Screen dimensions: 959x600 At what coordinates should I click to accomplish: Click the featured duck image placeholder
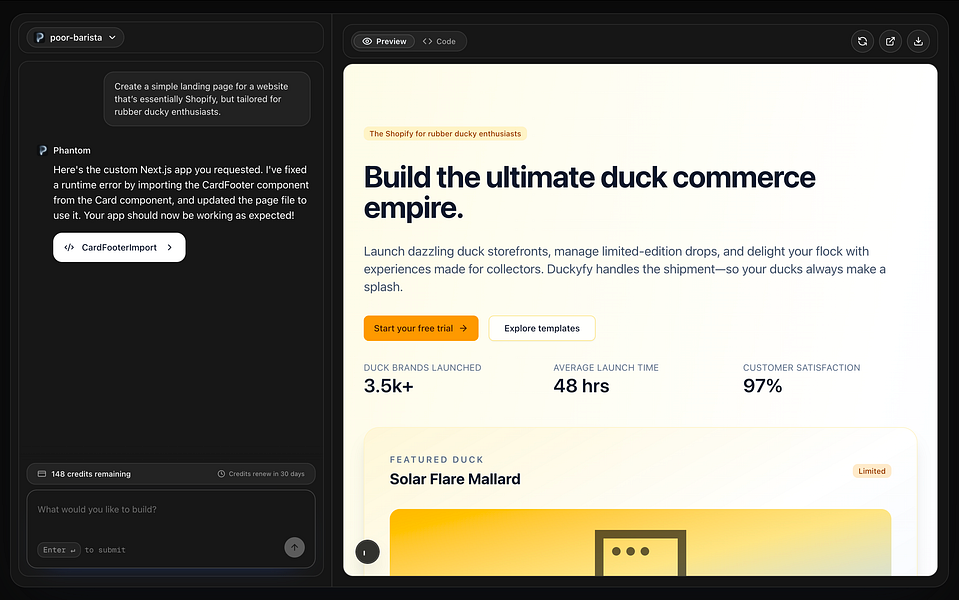click(x=640, y=543)
